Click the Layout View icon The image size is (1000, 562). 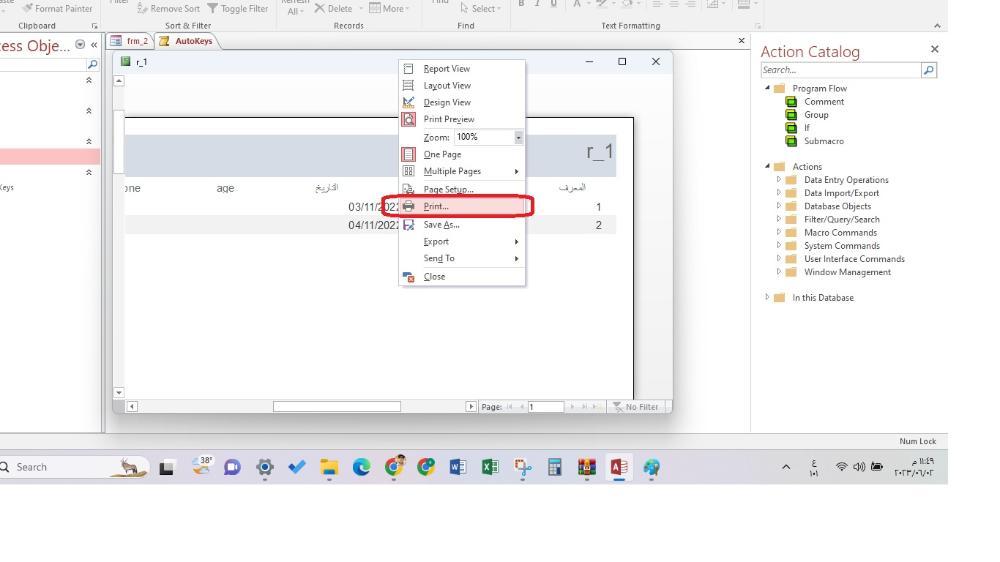[x=409, y=85]
